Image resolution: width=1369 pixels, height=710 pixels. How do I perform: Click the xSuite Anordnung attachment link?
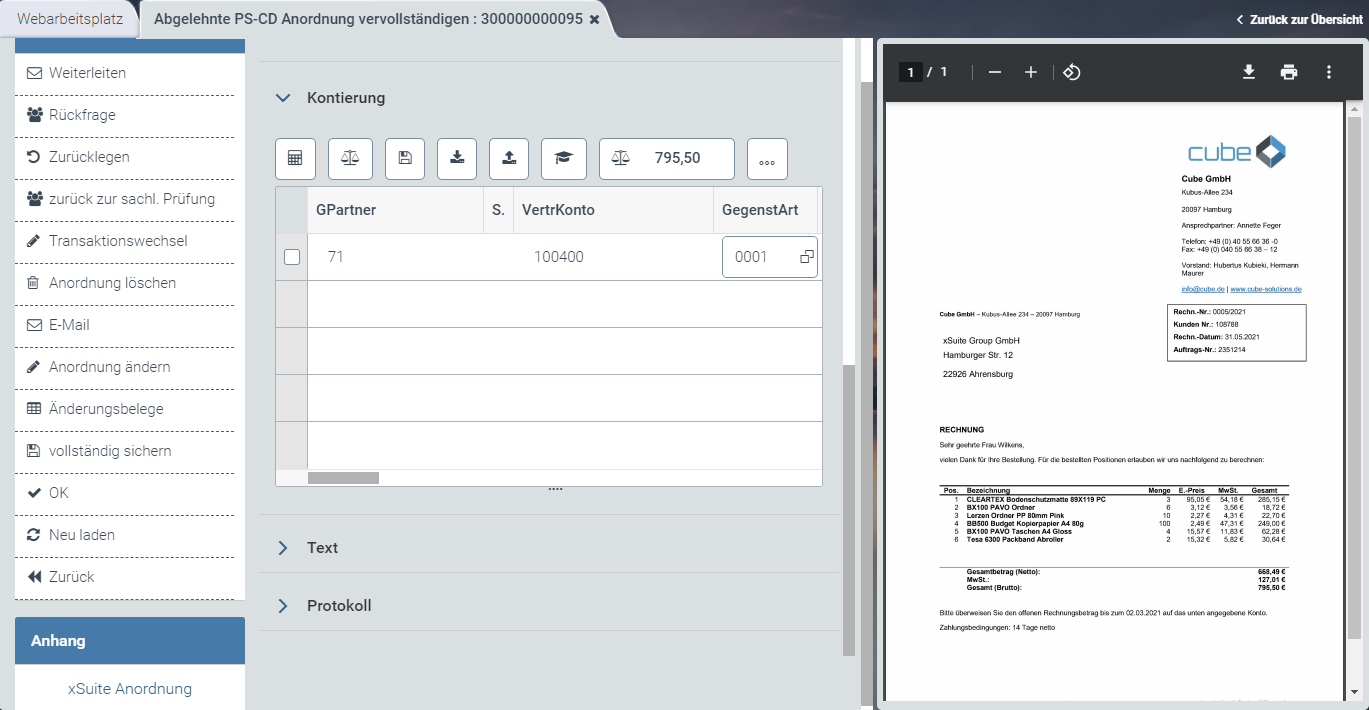130,689
